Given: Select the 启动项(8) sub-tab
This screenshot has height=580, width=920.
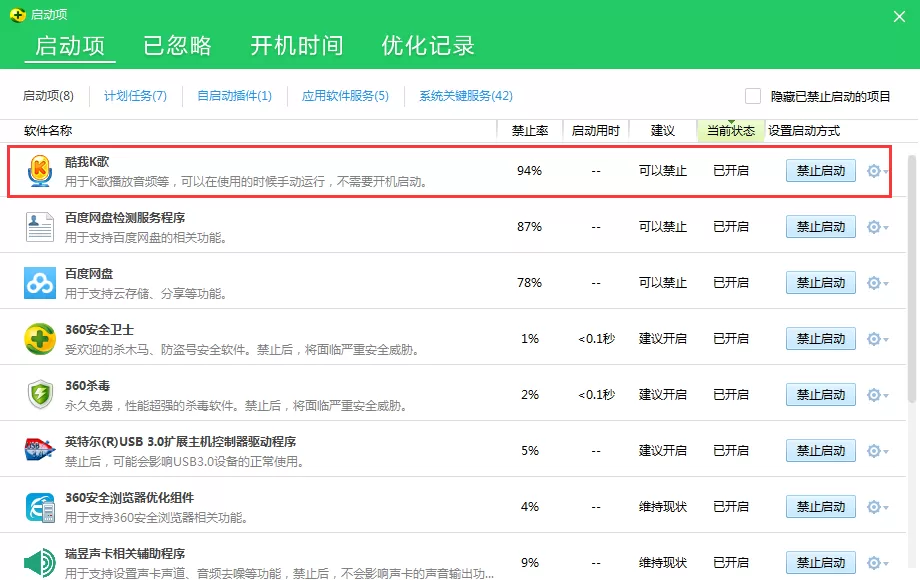Looking at the screenshot, I should click(x=48, y=96).
